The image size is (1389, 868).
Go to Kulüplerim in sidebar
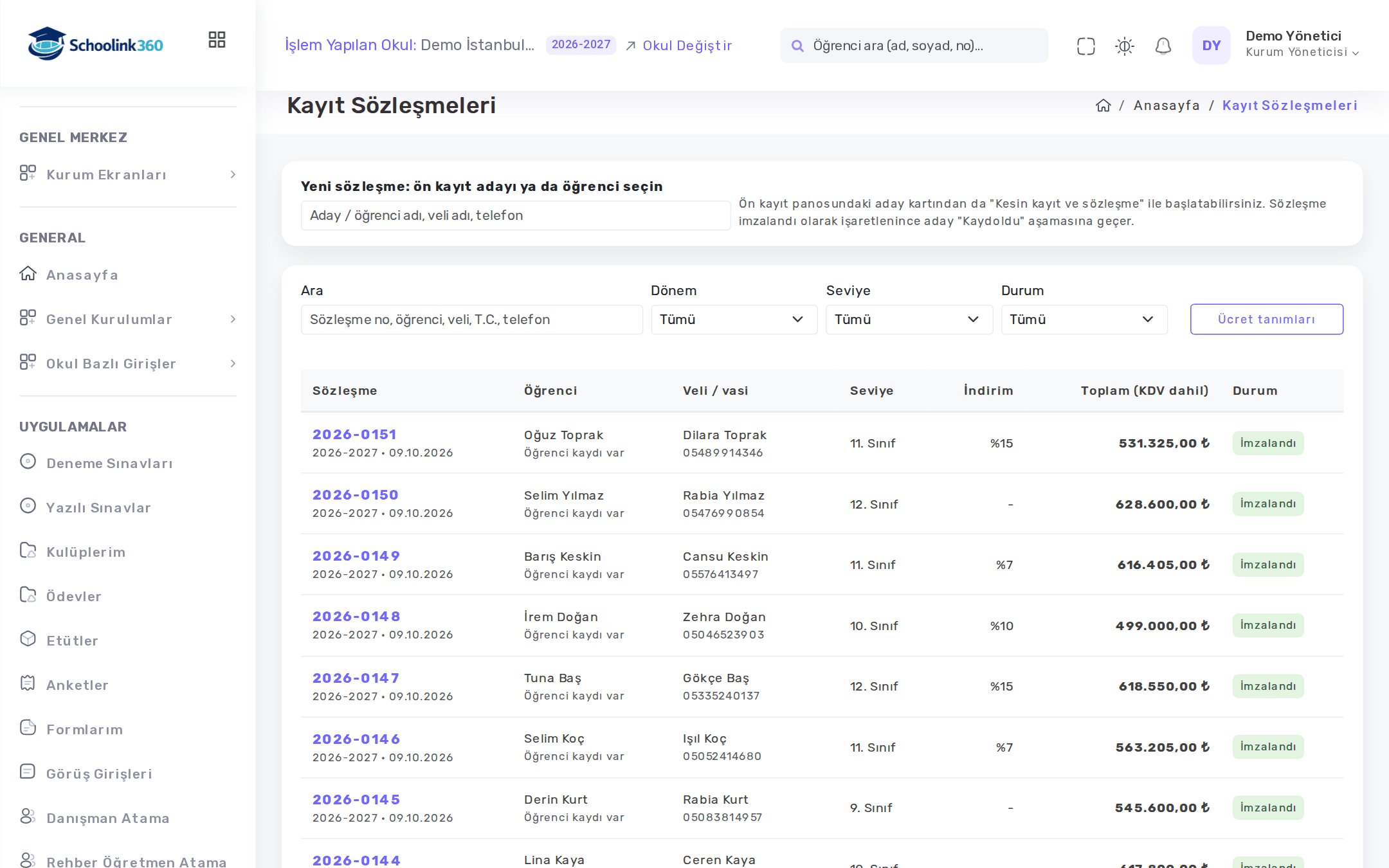[x=86, y=552]
